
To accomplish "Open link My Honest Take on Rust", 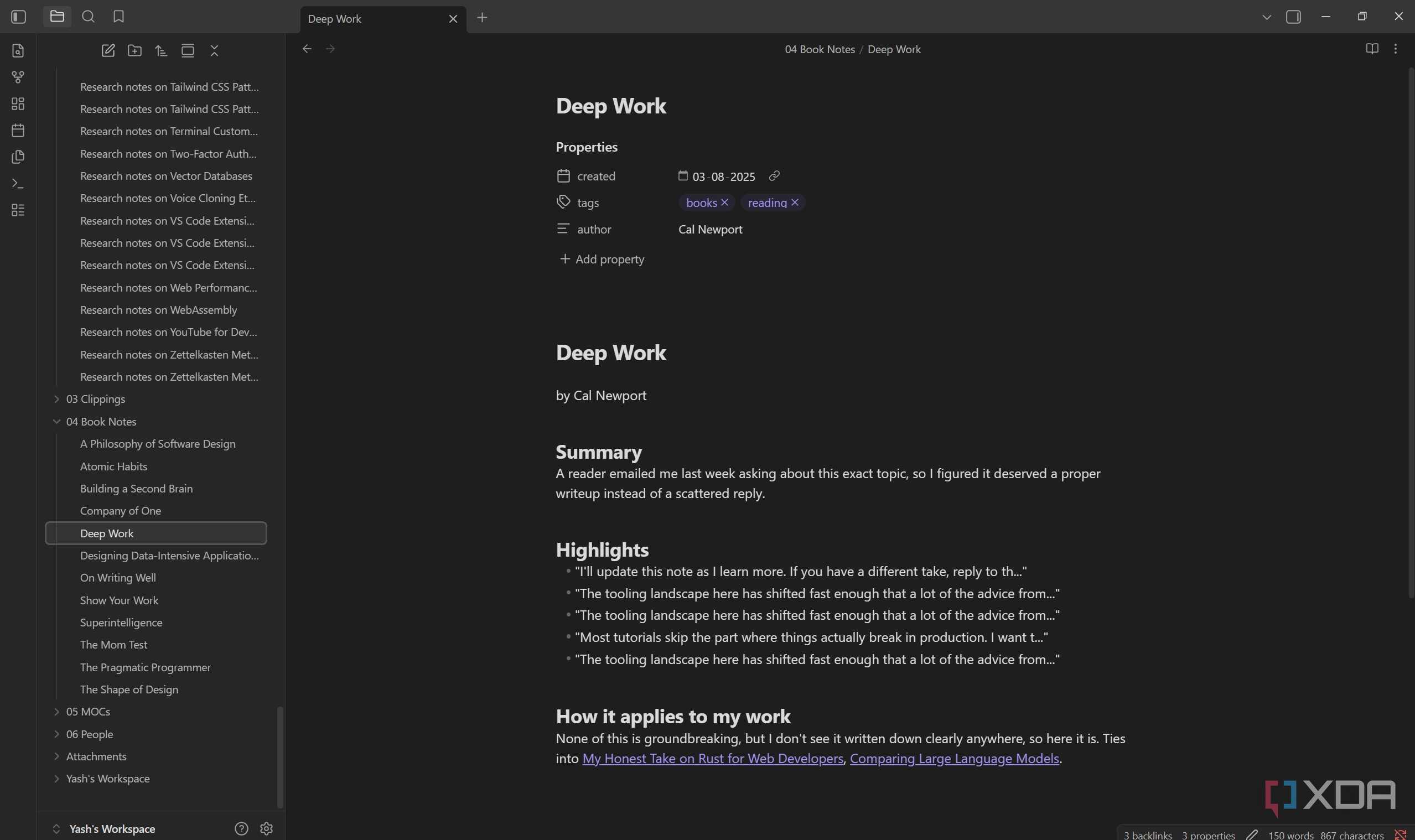I will (x=713, y=759).
